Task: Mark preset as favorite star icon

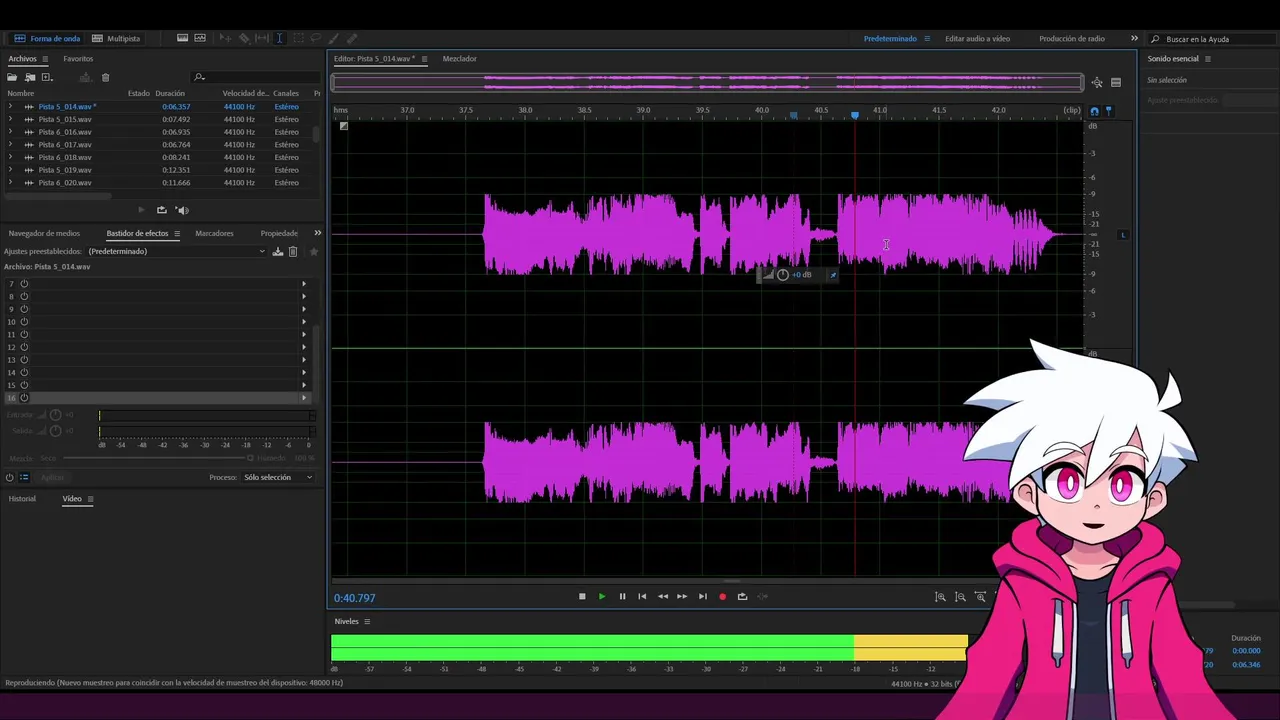Action: (313, 252)
